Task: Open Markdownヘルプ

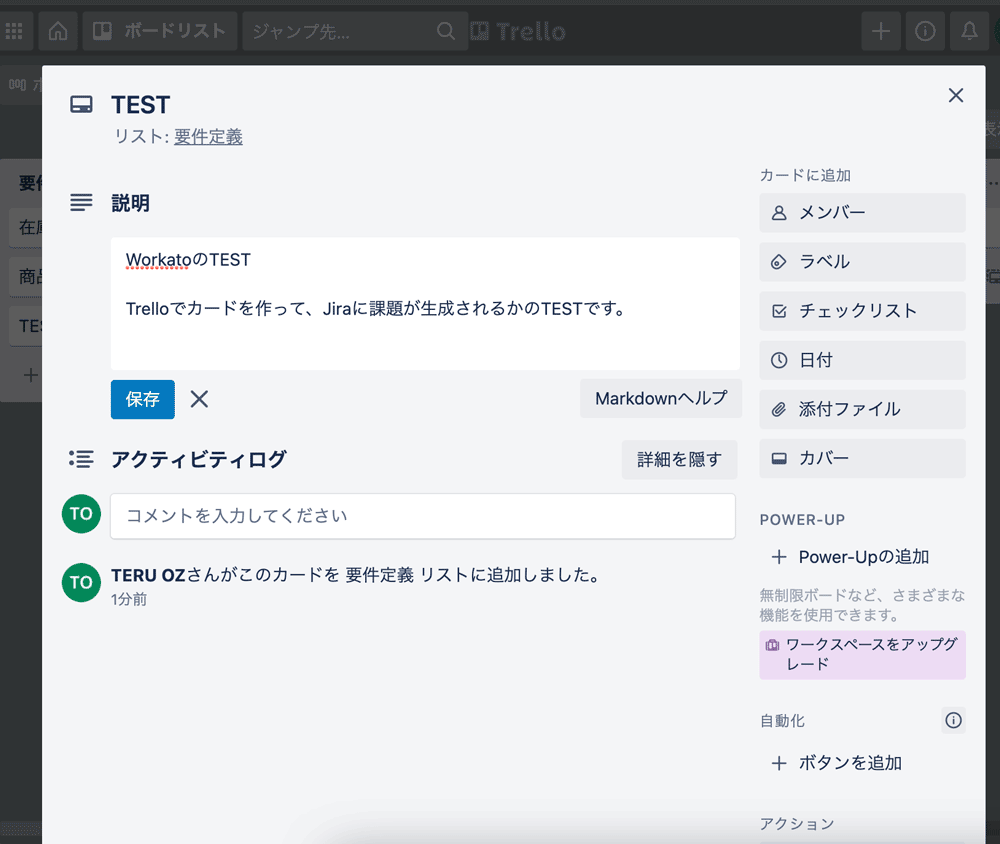Action: click(x=661, y=399)
